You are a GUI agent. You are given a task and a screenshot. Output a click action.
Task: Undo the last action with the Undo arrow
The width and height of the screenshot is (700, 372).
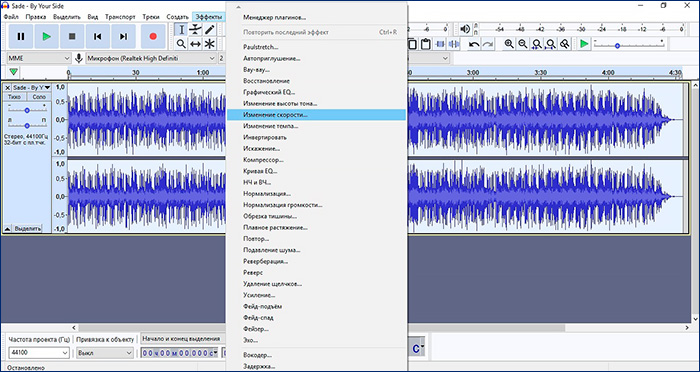[474, 44]
